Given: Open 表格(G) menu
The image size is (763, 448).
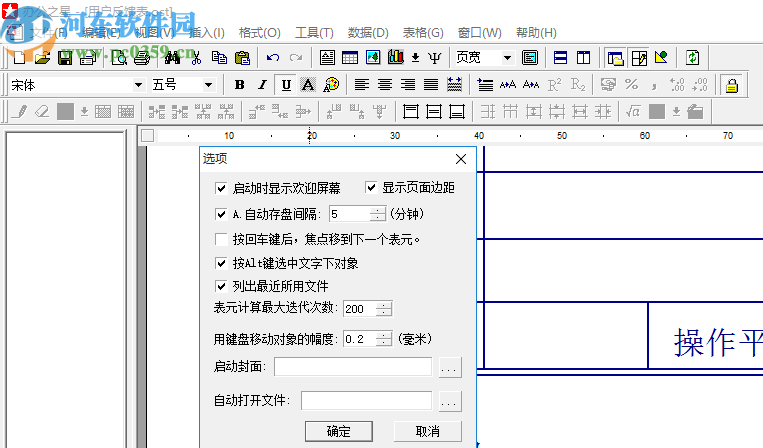Looking at the screenshot, I should tap(423, 33).
